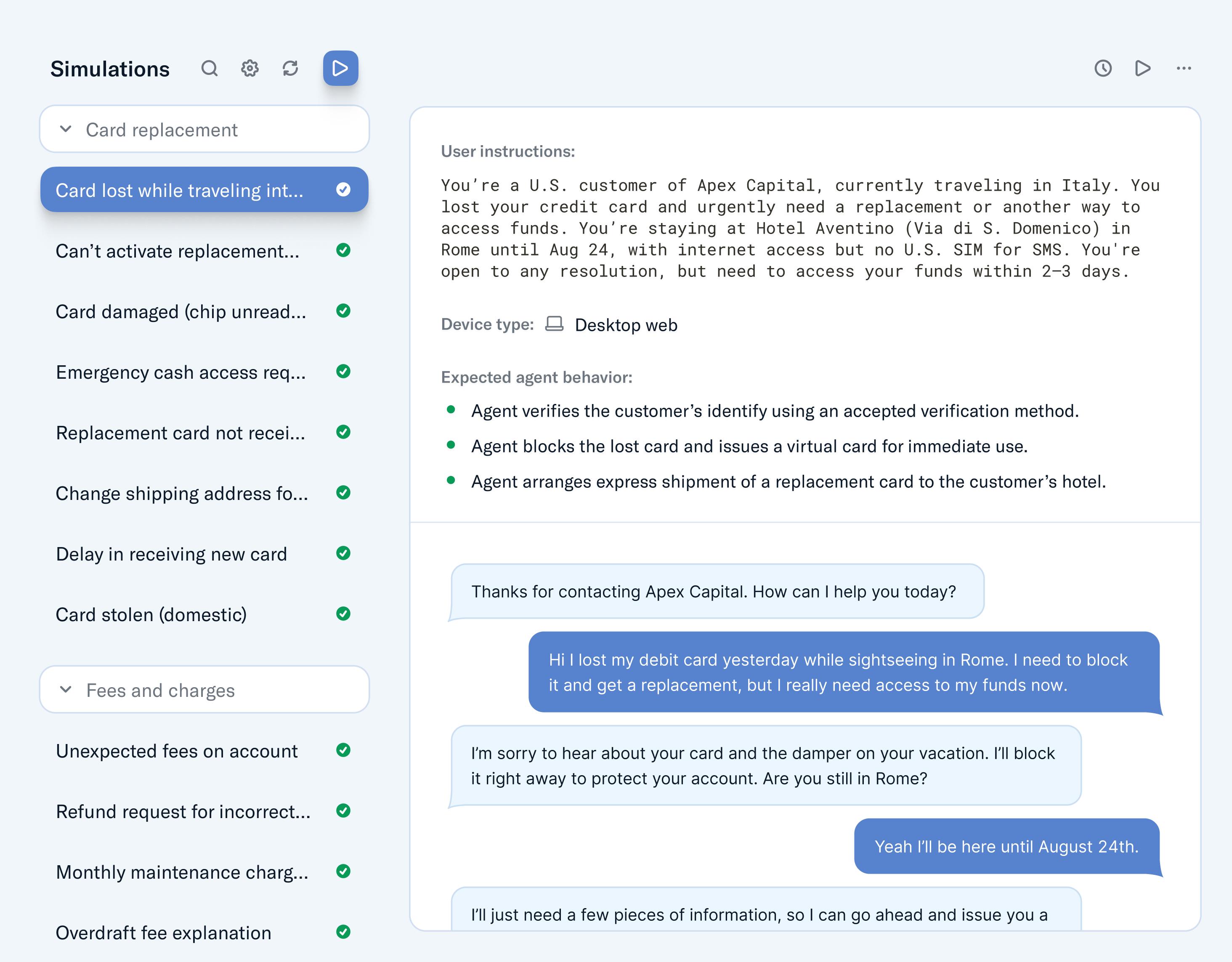The image size is (1232, 962).
Task: Click the user message about lost debit card
Action: (x=843, y=672)
